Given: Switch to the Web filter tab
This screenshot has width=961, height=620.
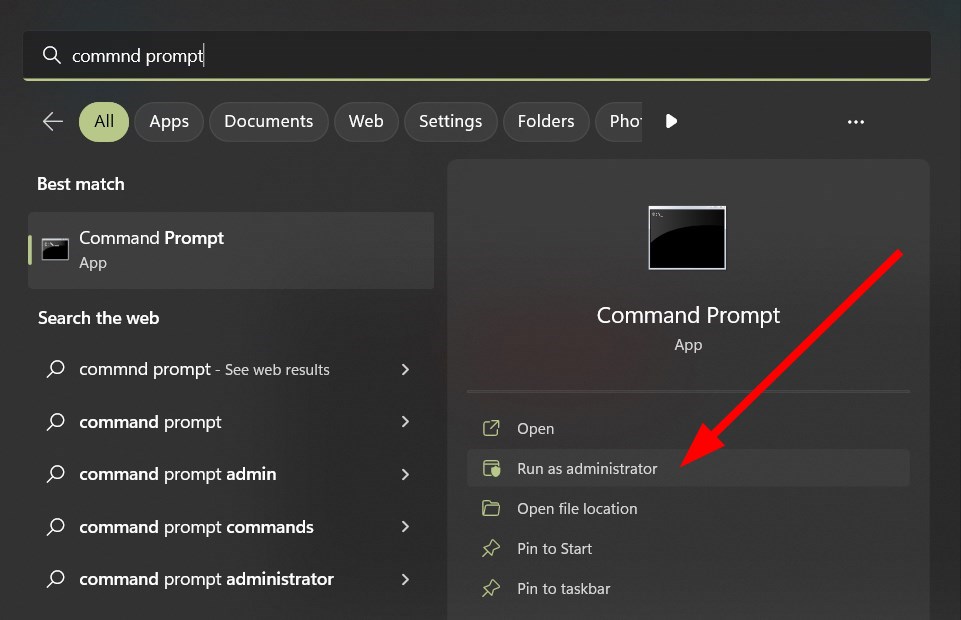Looking at the screenshot, I should point(366,121).
